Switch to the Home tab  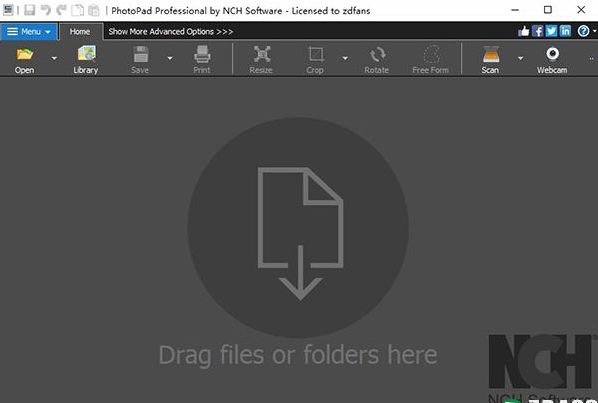(80, 32)
